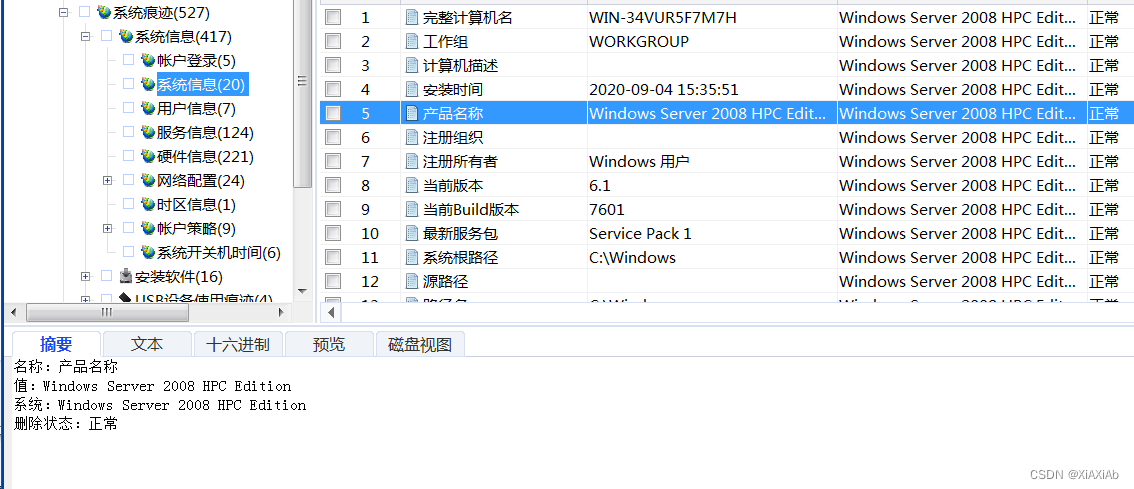Click document icon of 注册组织 row
The height and width of the screenshot is (489, 1134).
pos(412,137)
